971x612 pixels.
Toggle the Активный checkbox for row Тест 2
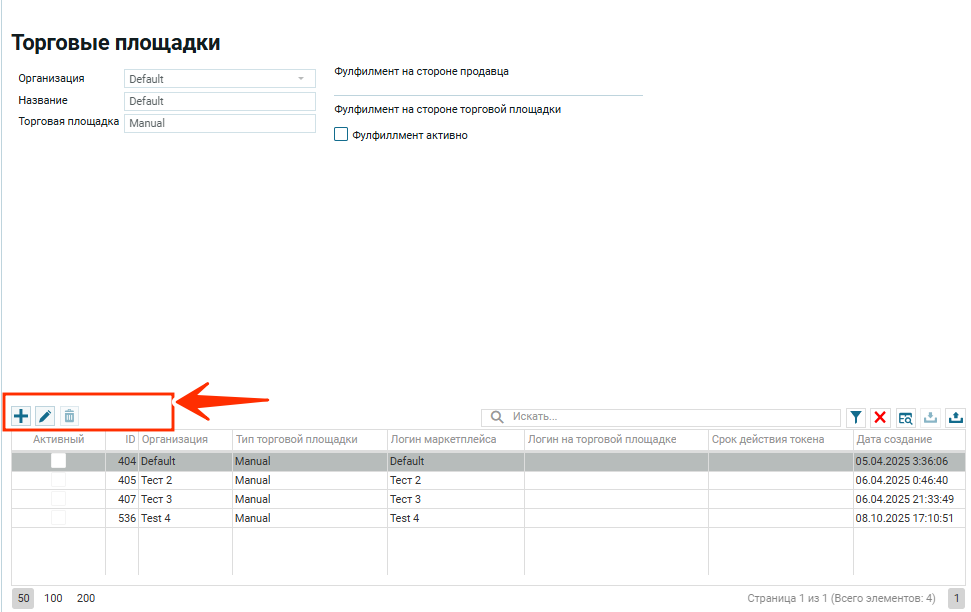58,480
